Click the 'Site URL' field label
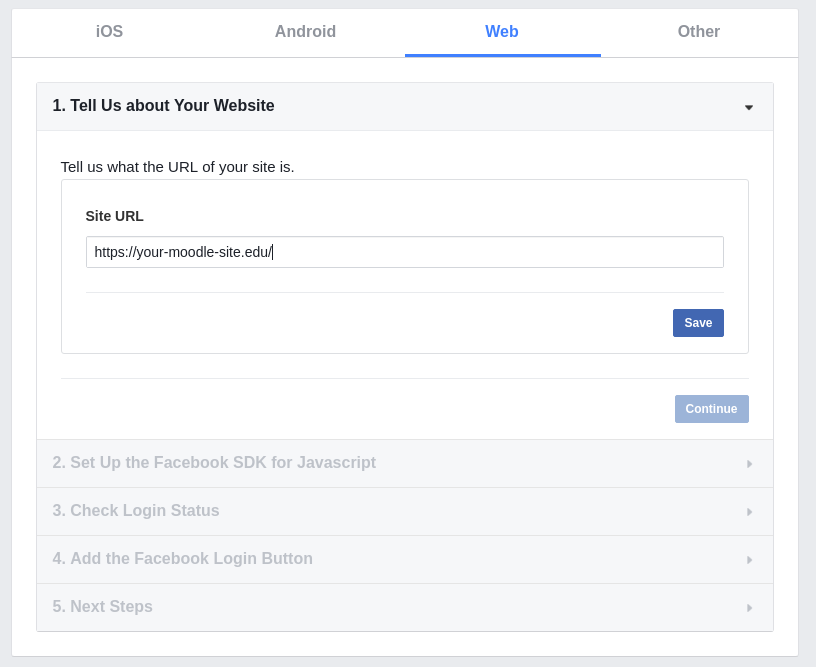 tap(115, 216)
